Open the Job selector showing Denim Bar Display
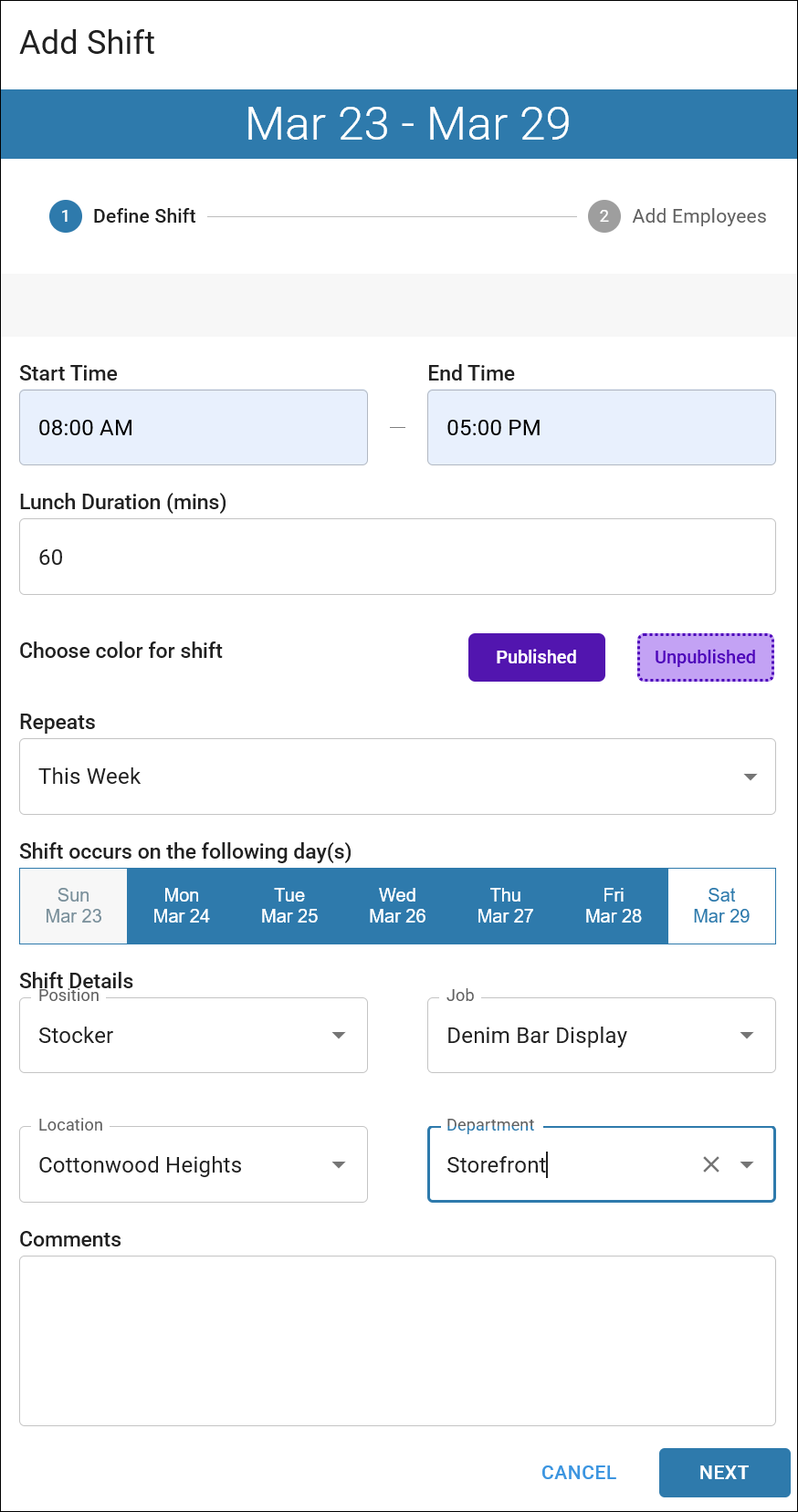The image size is (798, 1512). click(601, 1036)
